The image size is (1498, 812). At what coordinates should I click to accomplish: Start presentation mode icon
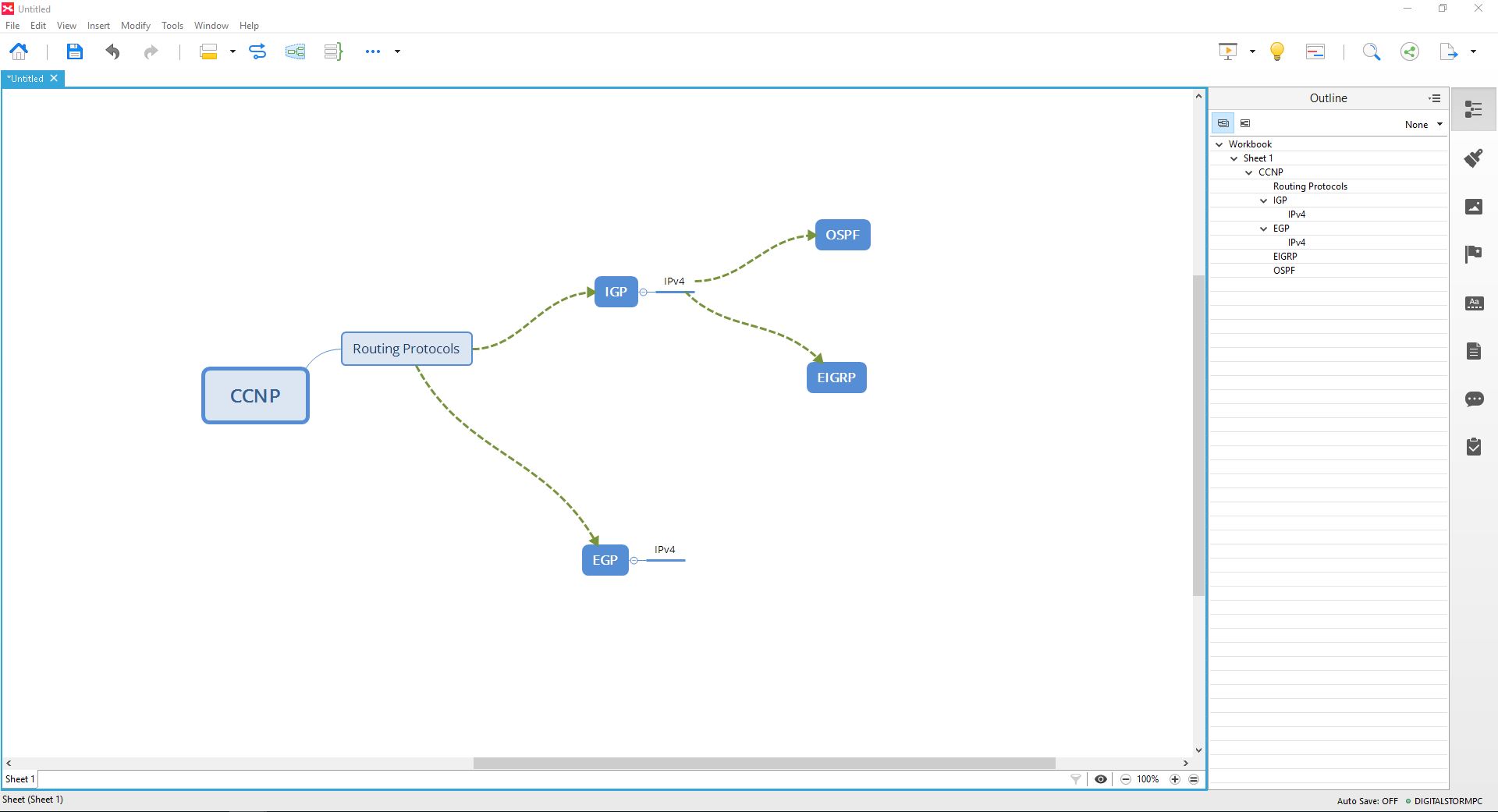1228,51
